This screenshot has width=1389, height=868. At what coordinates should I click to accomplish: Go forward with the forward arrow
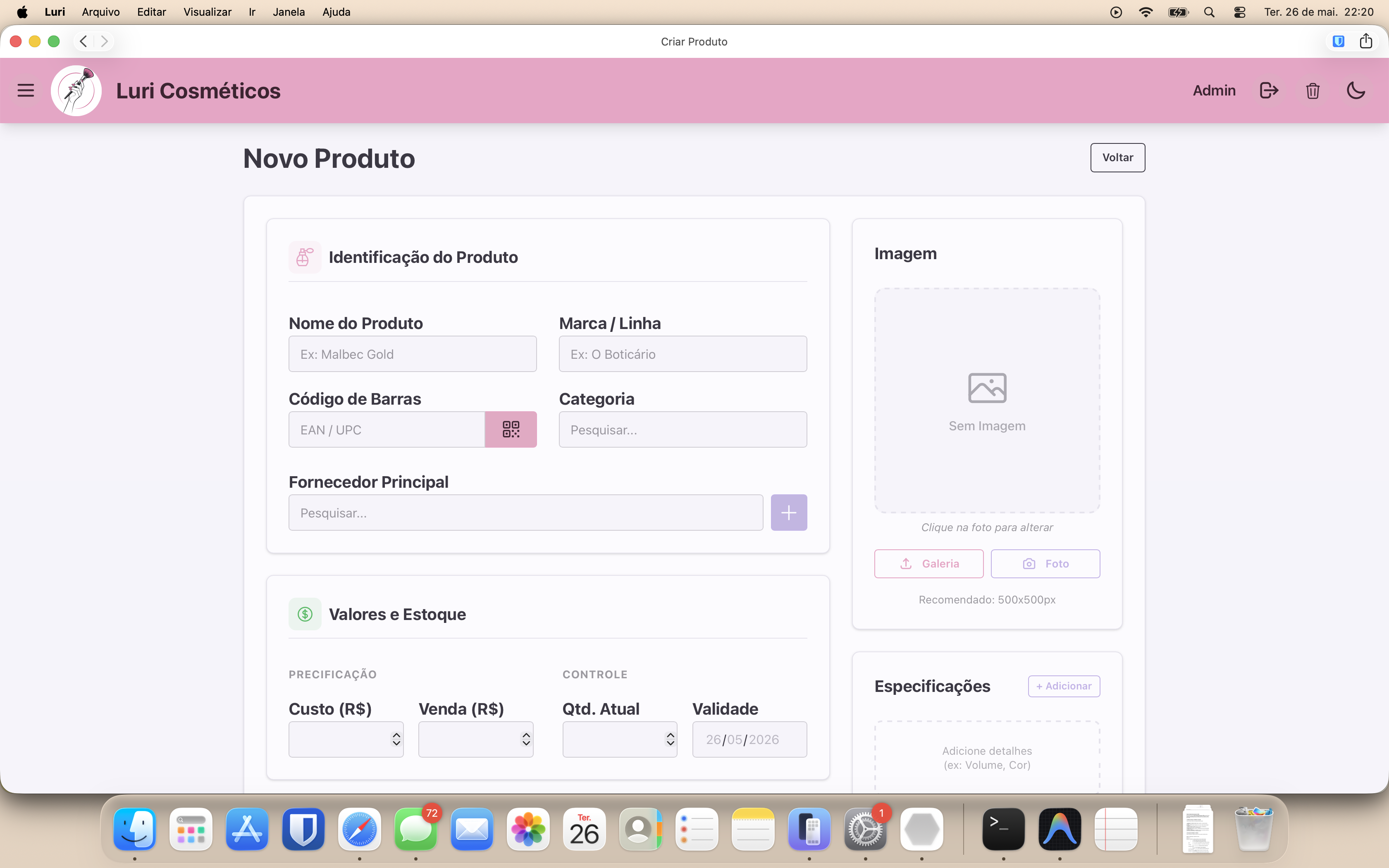pyautogui.click(x=104, y=41)
